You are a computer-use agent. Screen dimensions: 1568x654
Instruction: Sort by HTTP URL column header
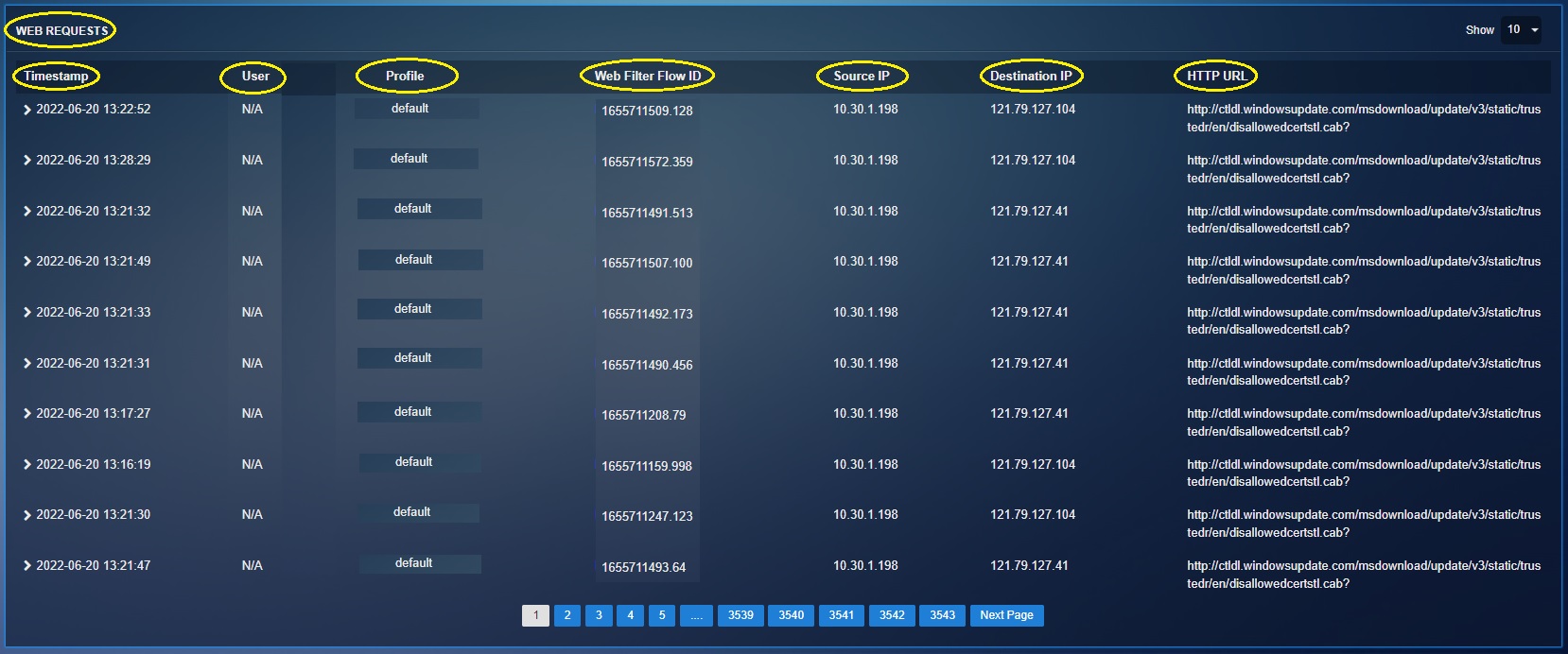point(1216,76)
